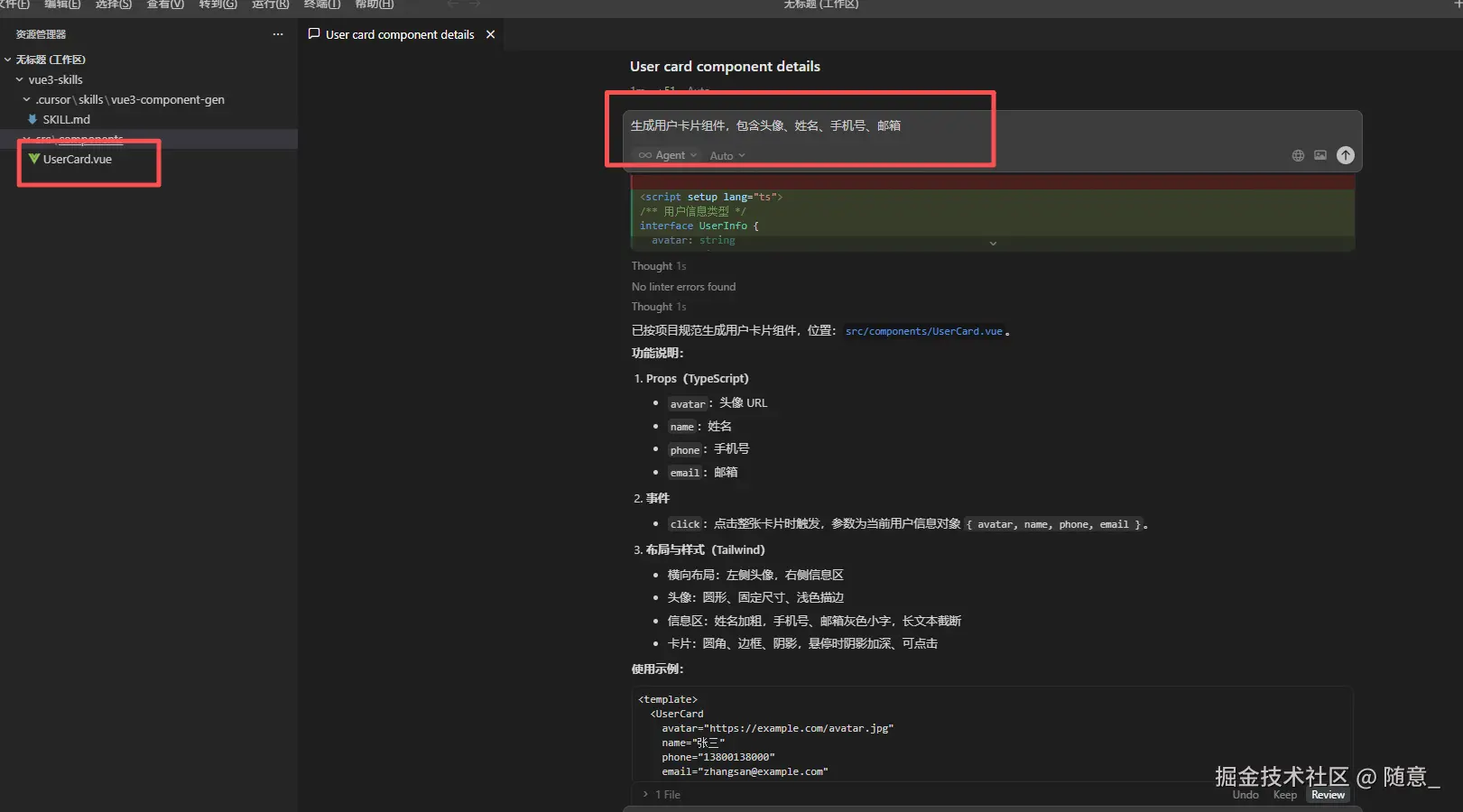
Task: Click the avatar inline code in Props list
Action: pyautogui.click(x=688, y=404)
